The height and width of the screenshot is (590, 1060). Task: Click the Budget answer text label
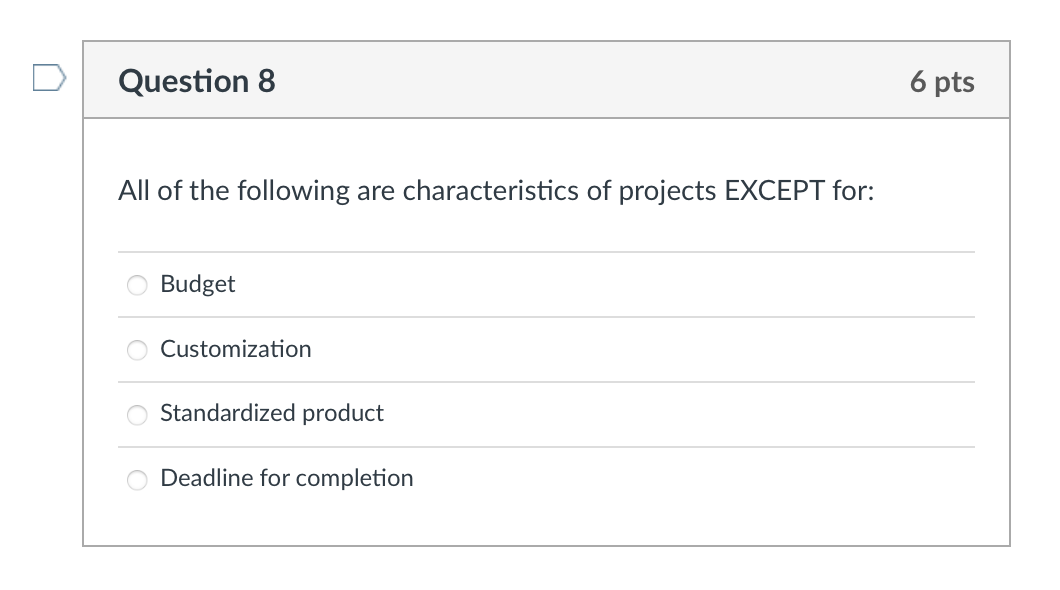tap(197, 284)
